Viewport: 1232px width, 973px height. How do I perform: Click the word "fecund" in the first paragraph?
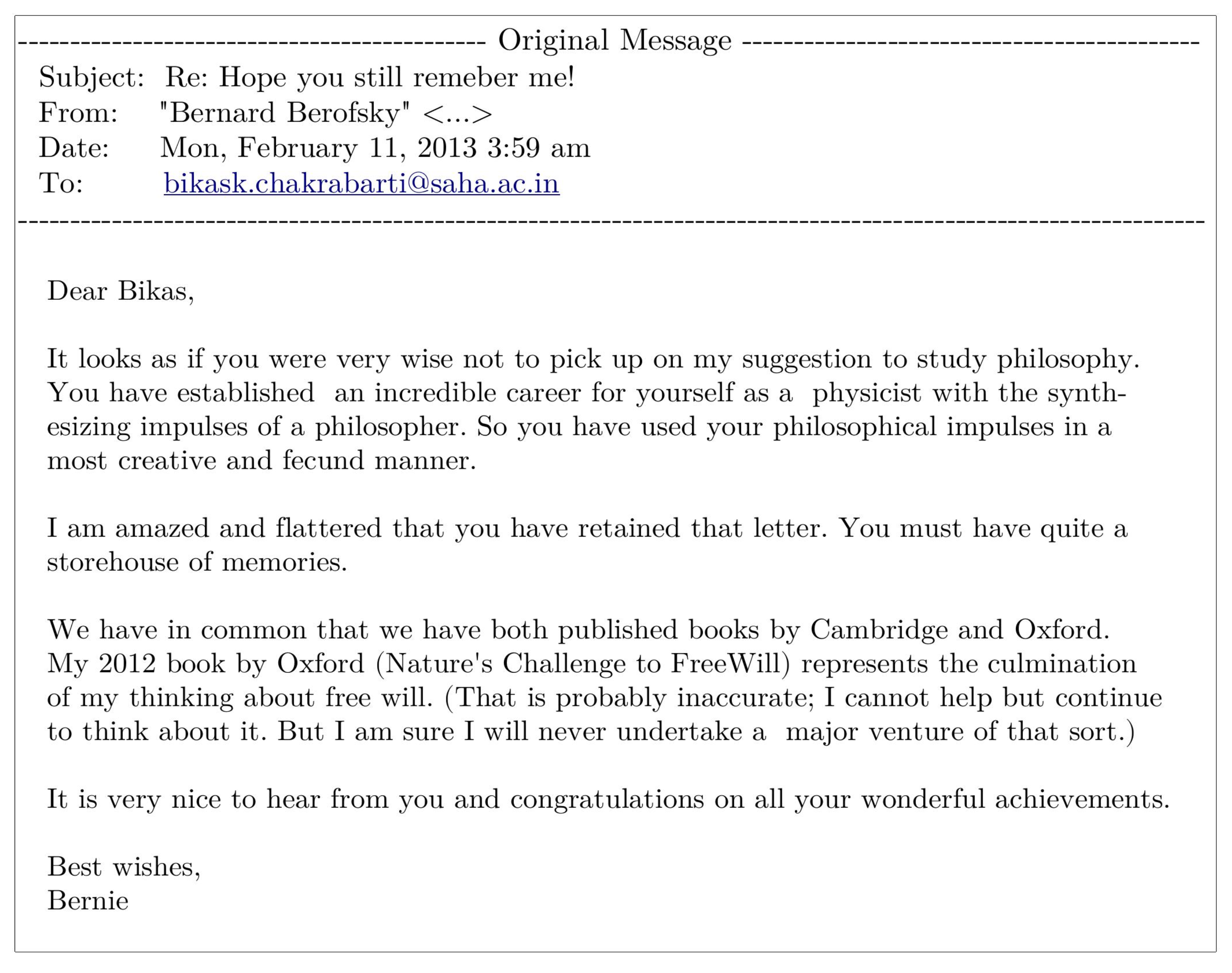(x=322, y=460)
